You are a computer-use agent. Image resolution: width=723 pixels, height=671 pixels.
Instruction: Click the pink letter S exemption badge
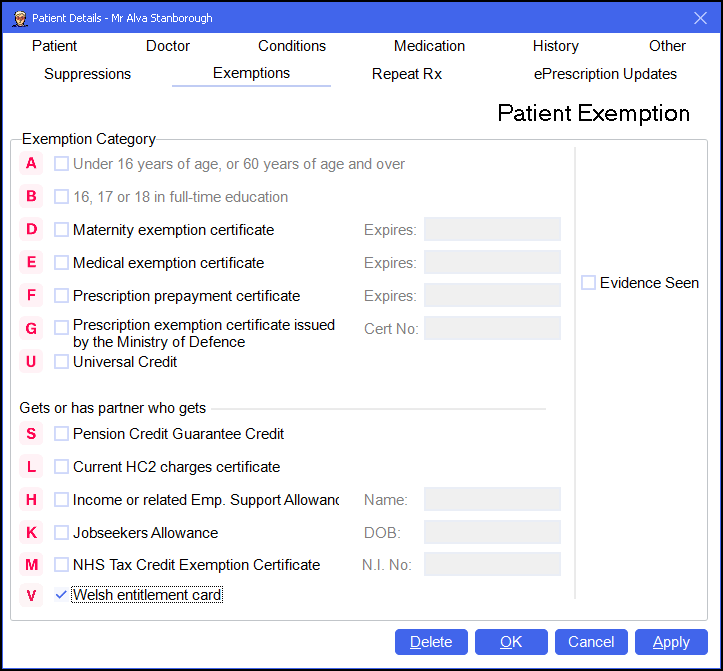point(32,434)
